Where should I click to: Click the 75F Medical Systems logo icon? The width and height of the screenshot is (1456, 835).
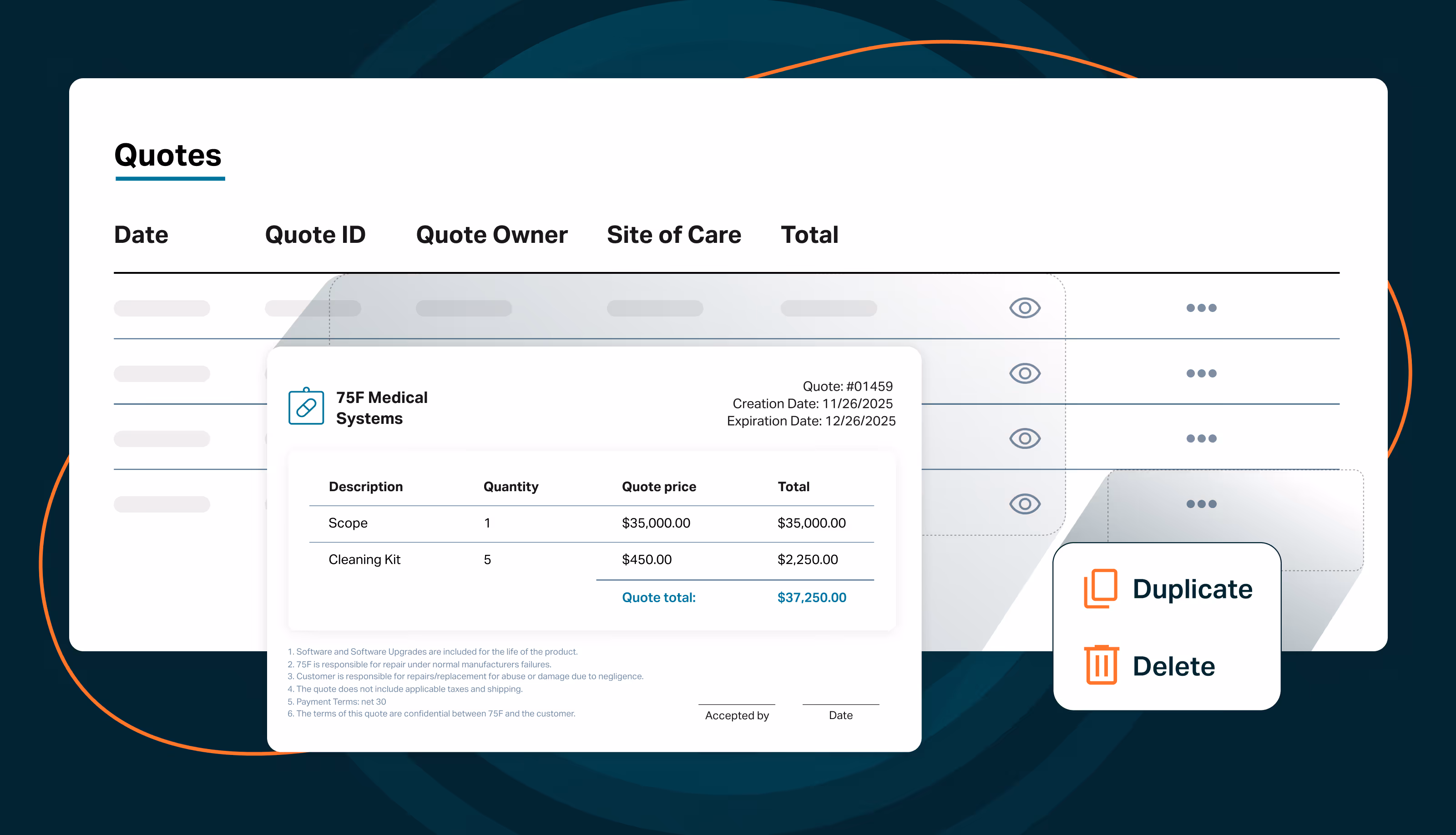306,407
